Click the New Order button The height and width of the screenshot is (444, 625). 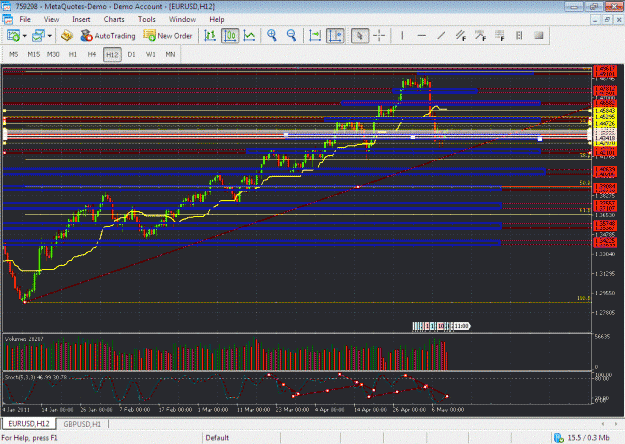(168, 36)
